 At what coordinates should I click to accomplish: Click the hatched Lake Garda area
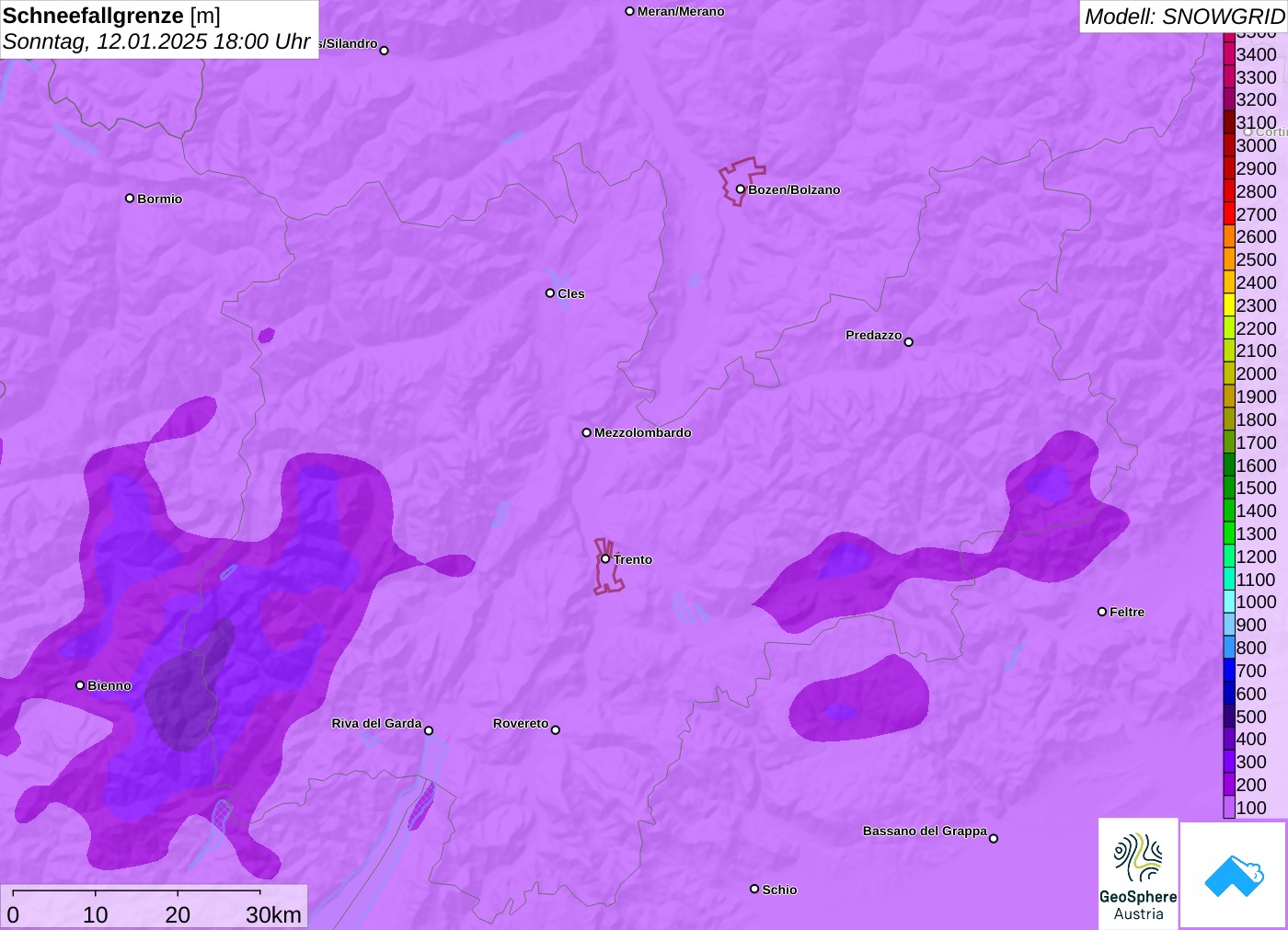[421, 806]
